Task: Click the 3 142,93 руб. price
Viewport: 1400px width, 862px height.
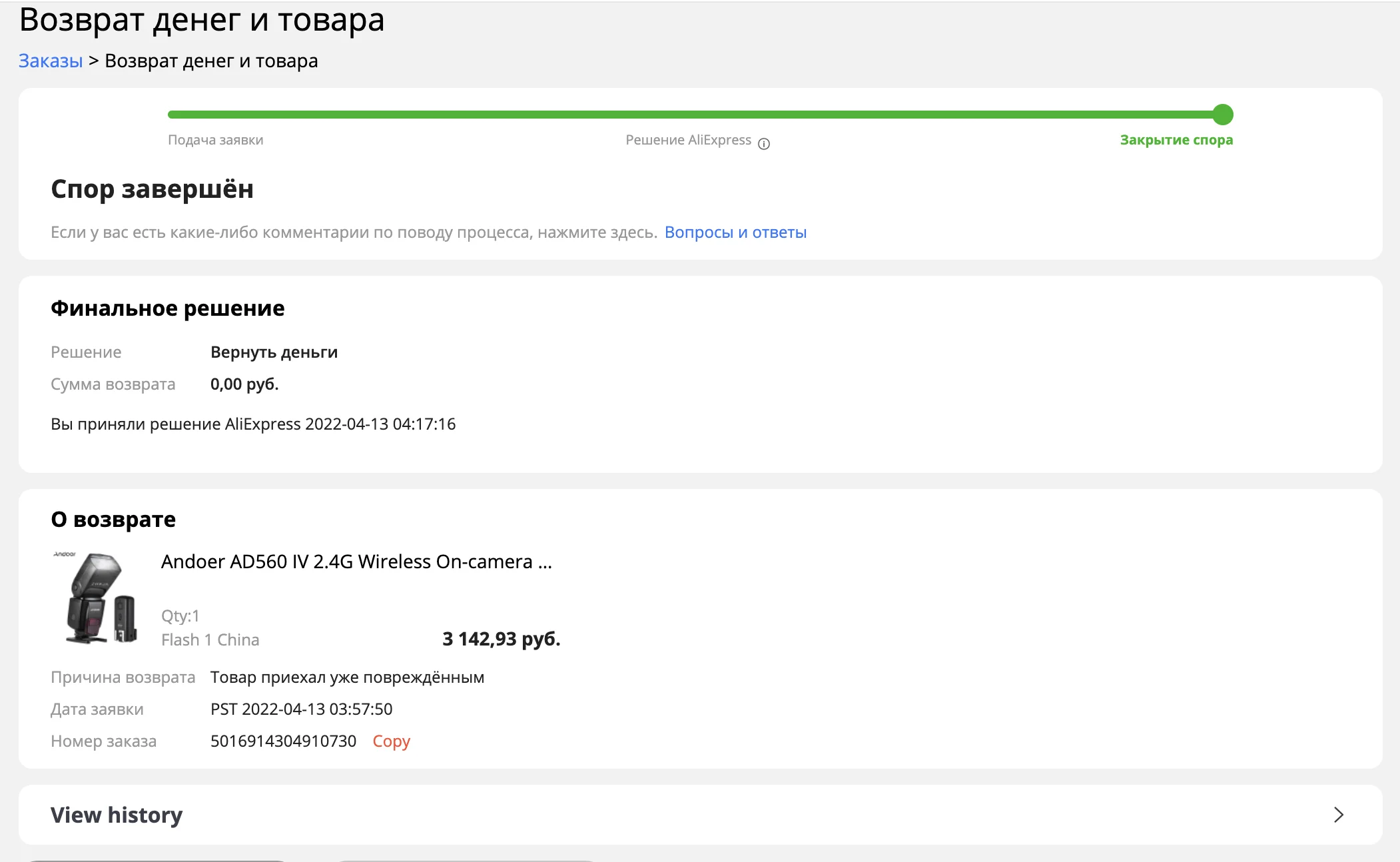Action: point(501,639)
